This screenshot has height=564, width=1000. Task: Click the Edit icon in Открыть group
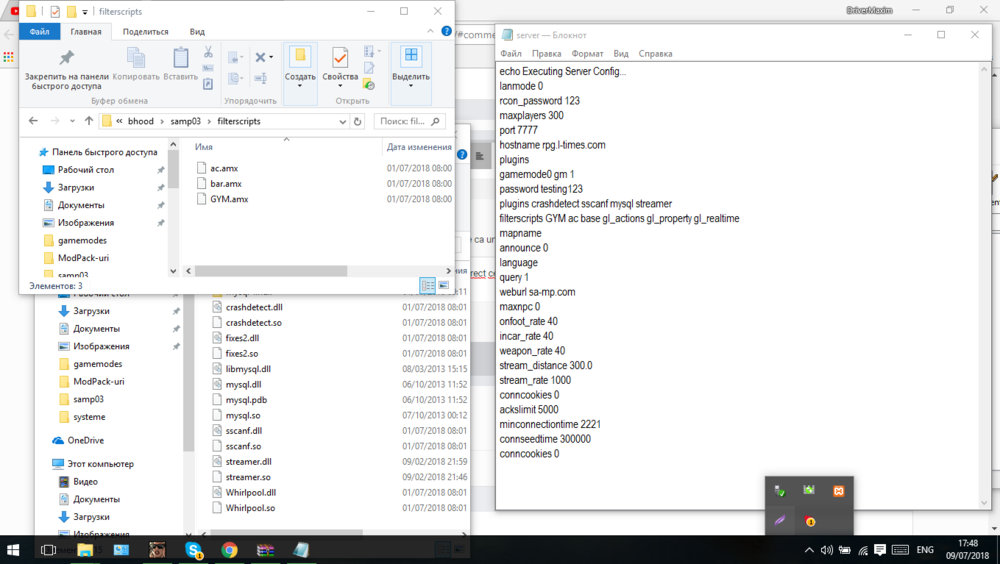pos(369,68)
